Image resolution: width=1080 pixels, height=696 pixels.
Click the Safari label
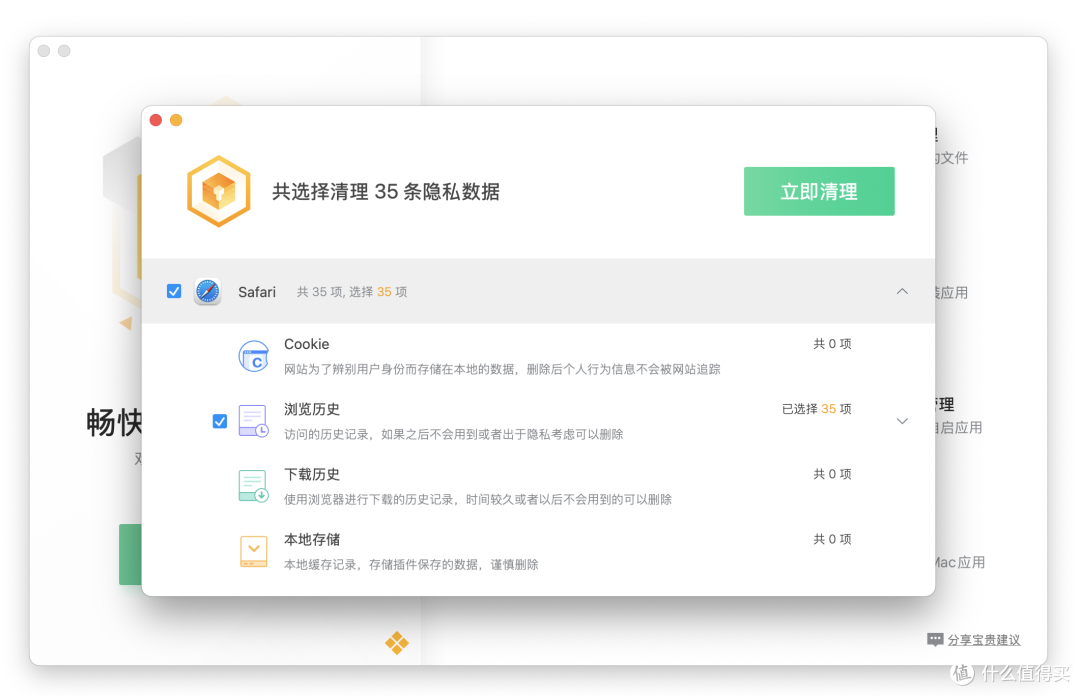(x=257, y=292)
